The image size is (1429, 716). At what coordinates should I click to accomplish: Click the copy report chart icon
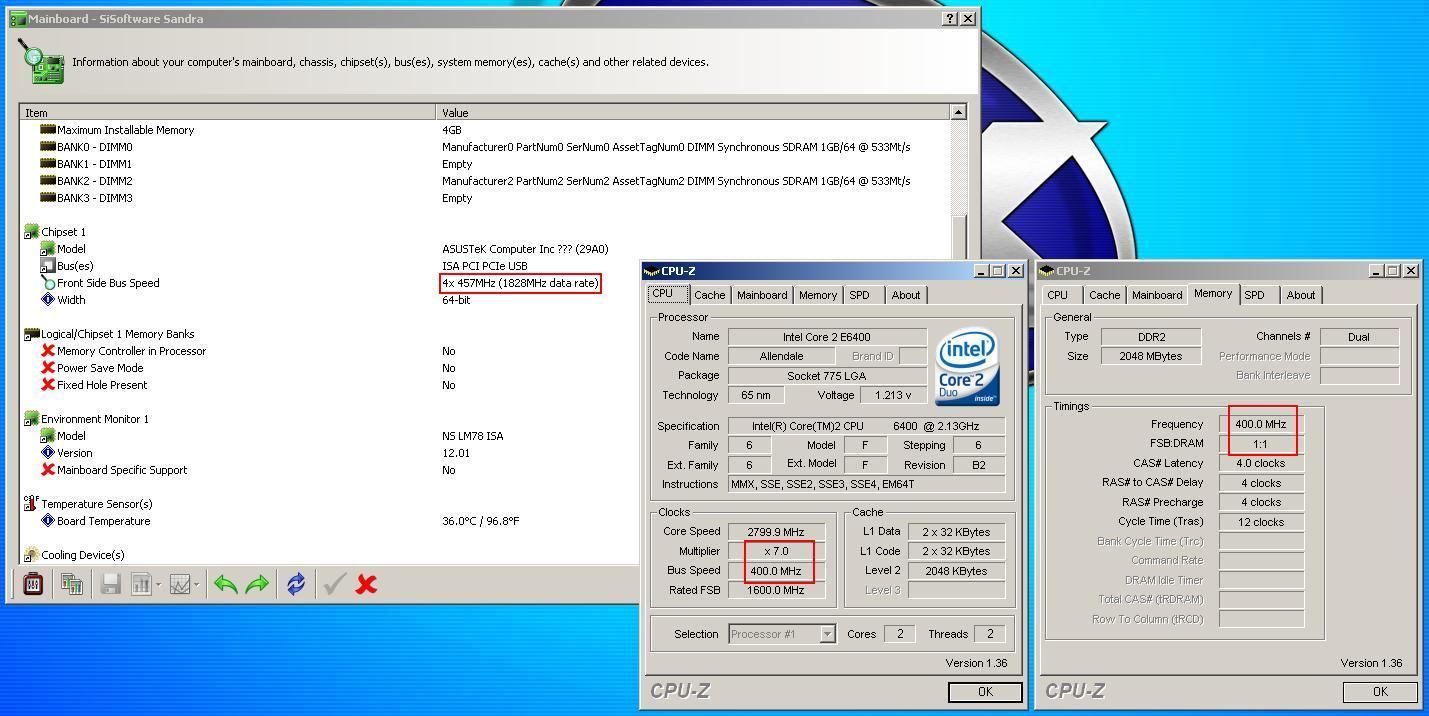click(x=71, y=584)
